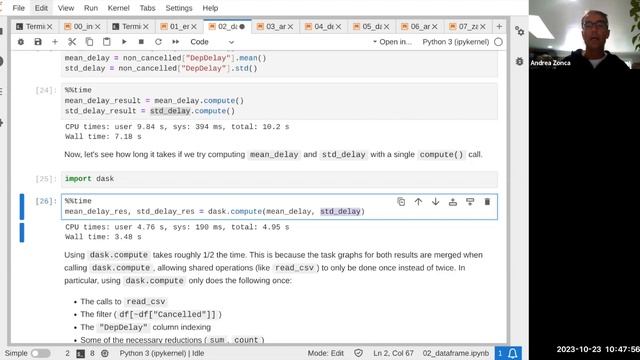Image resolution: width=640 pixels, height=360 pixels.
Task: Open the Run menu
Action: [x=91, y=8]
